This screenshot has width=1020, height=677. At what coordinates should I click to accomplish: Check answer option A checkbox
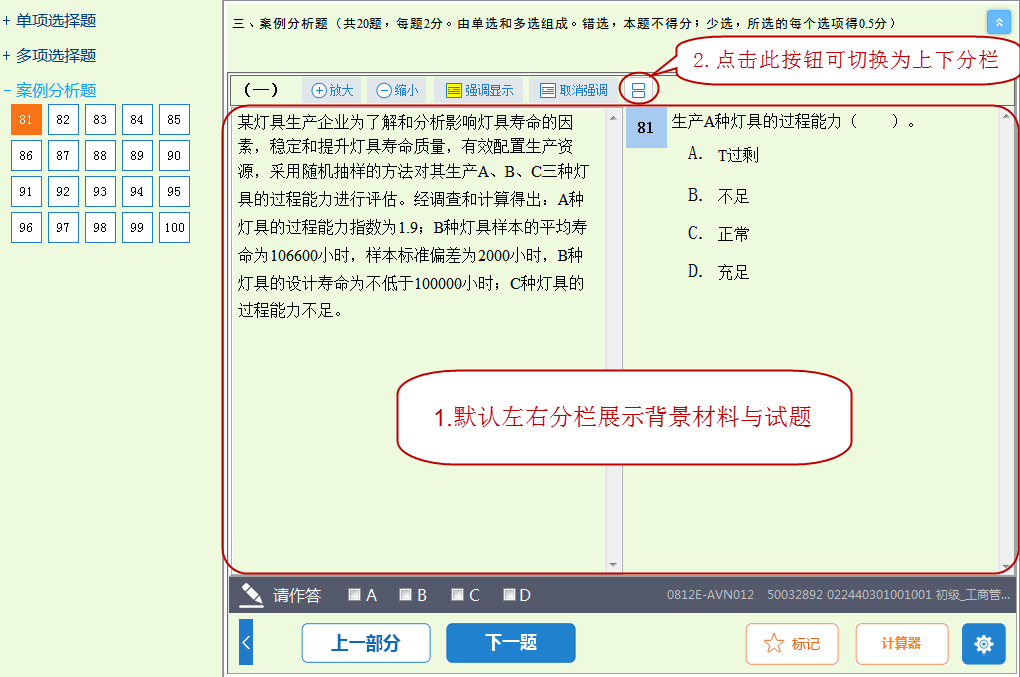click(353, 593)
